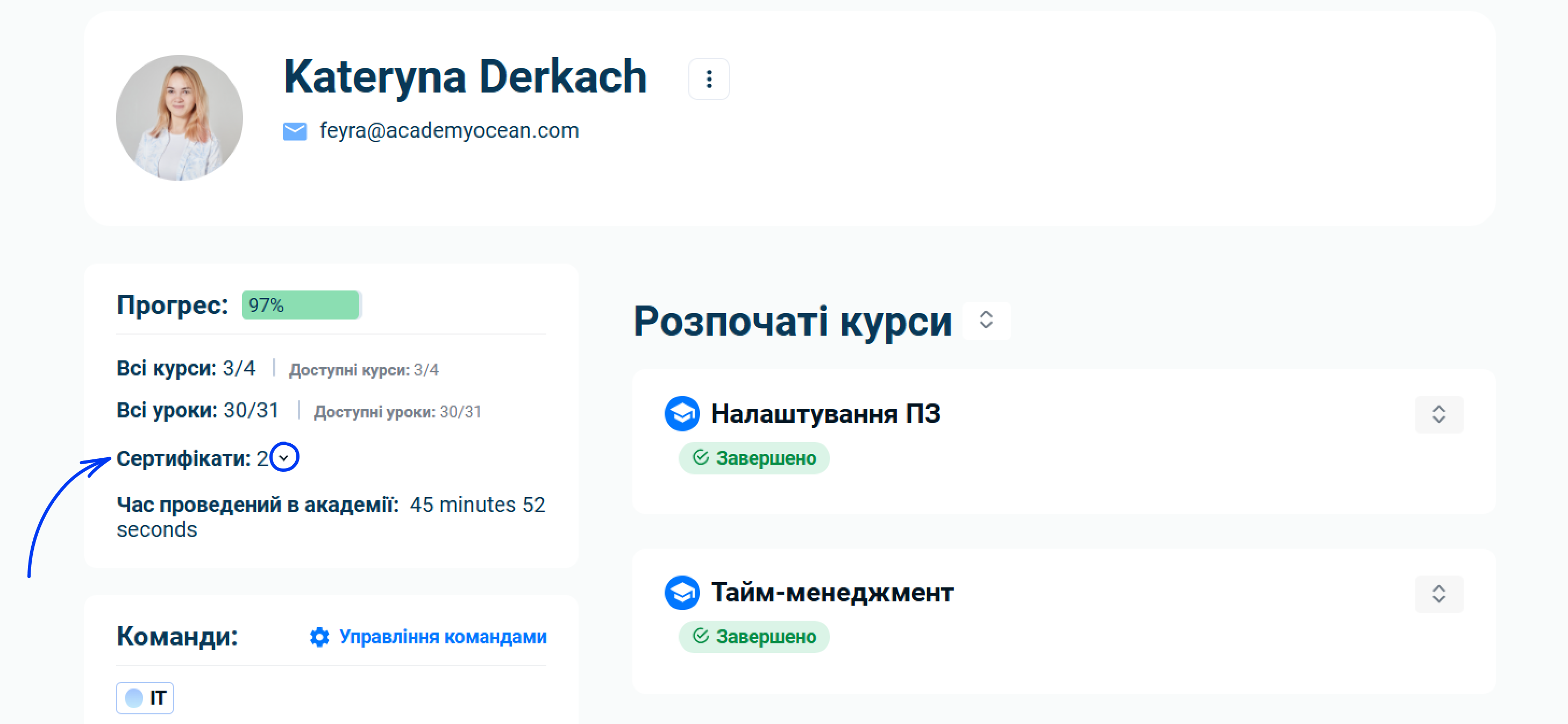Click Завершено badge under Тайм-менеджмент
1568x724 pixels.
[x=754, y=637]
